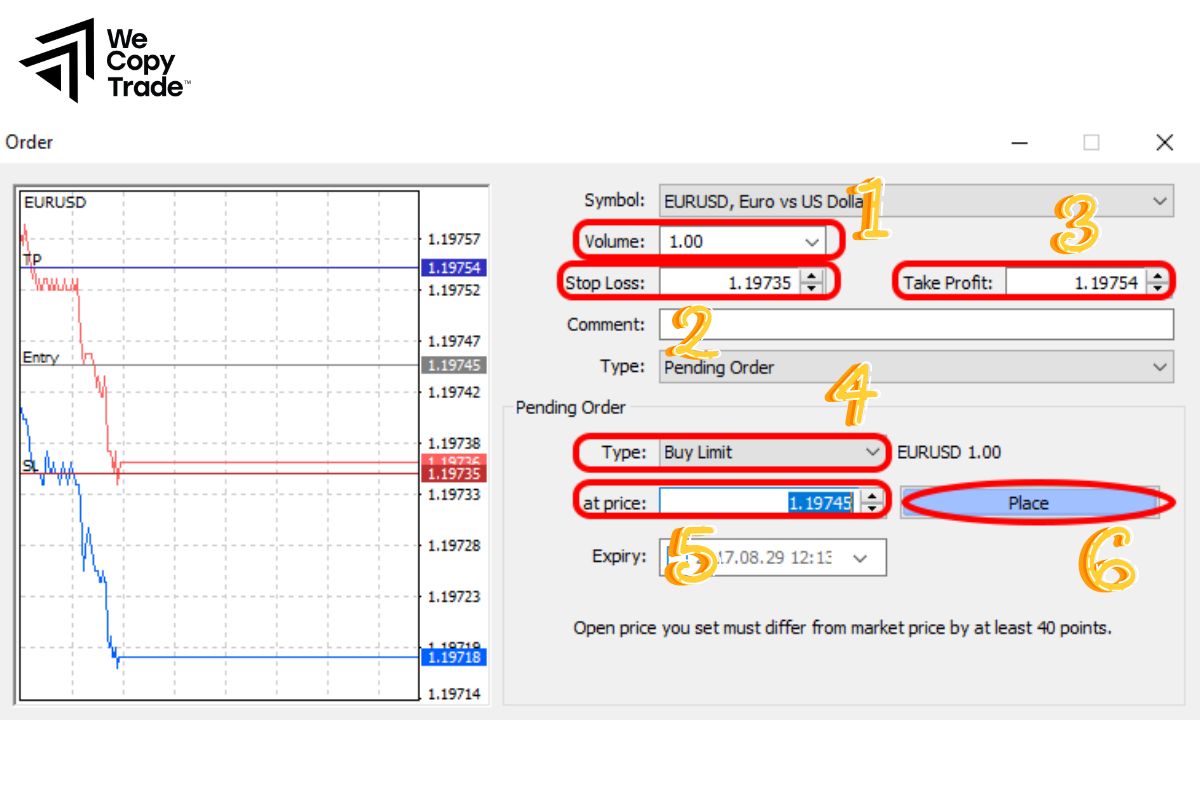
Task: Click the Stop Loss decrement arrow
Action: click(x=810, y=288)
